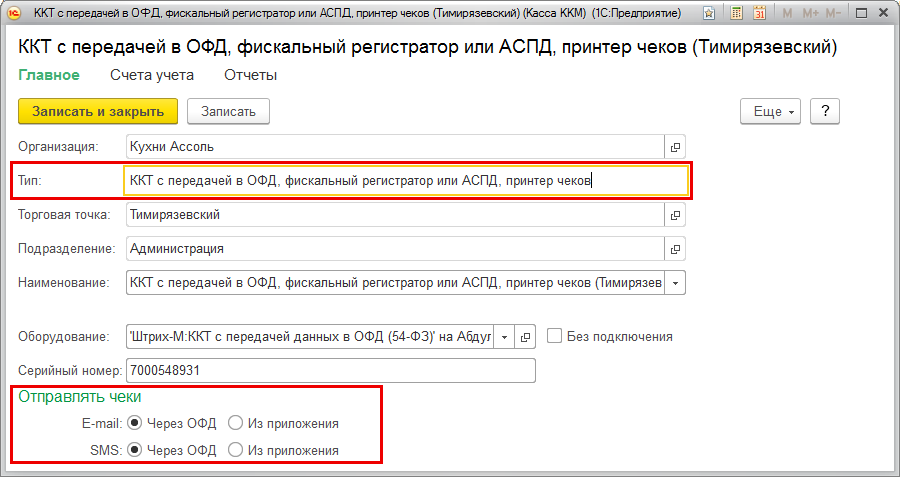900x477 pixels.
Task: Click the Записать button
Action: click(228, 111)
